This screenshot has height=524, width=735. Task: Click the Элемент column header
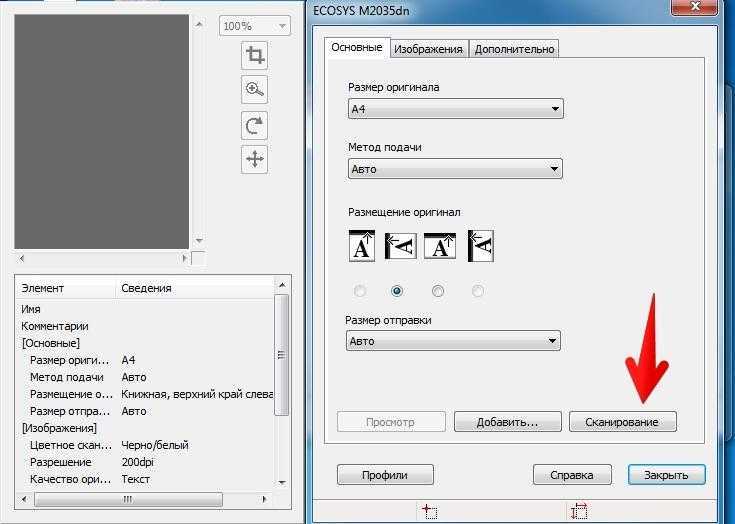click(x=66, y=288)
